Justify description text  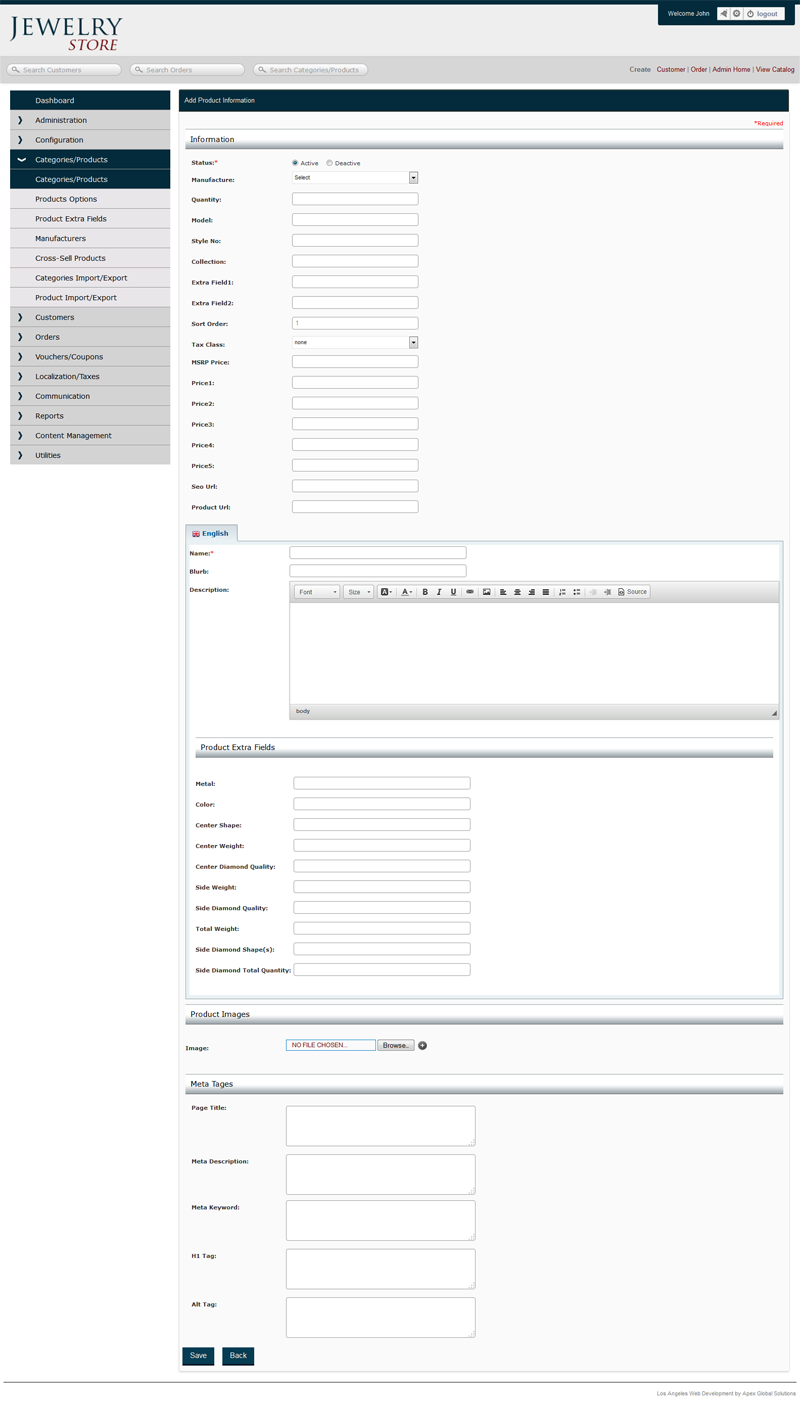[x=545, y=592]
